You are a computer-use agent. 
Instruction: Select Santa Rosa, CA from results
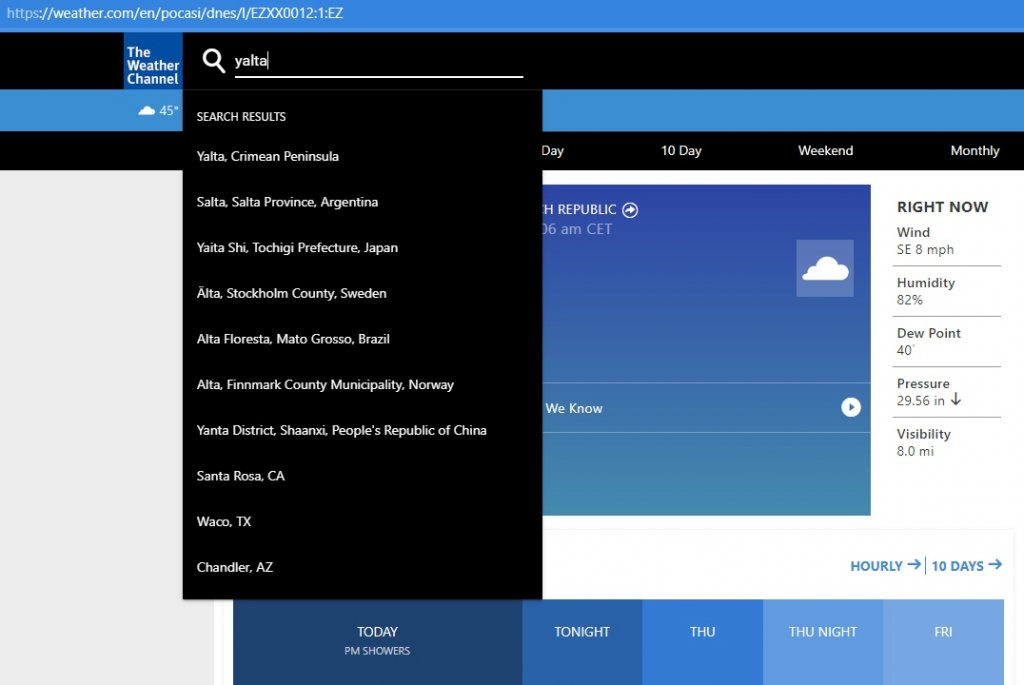click(241, 476)
